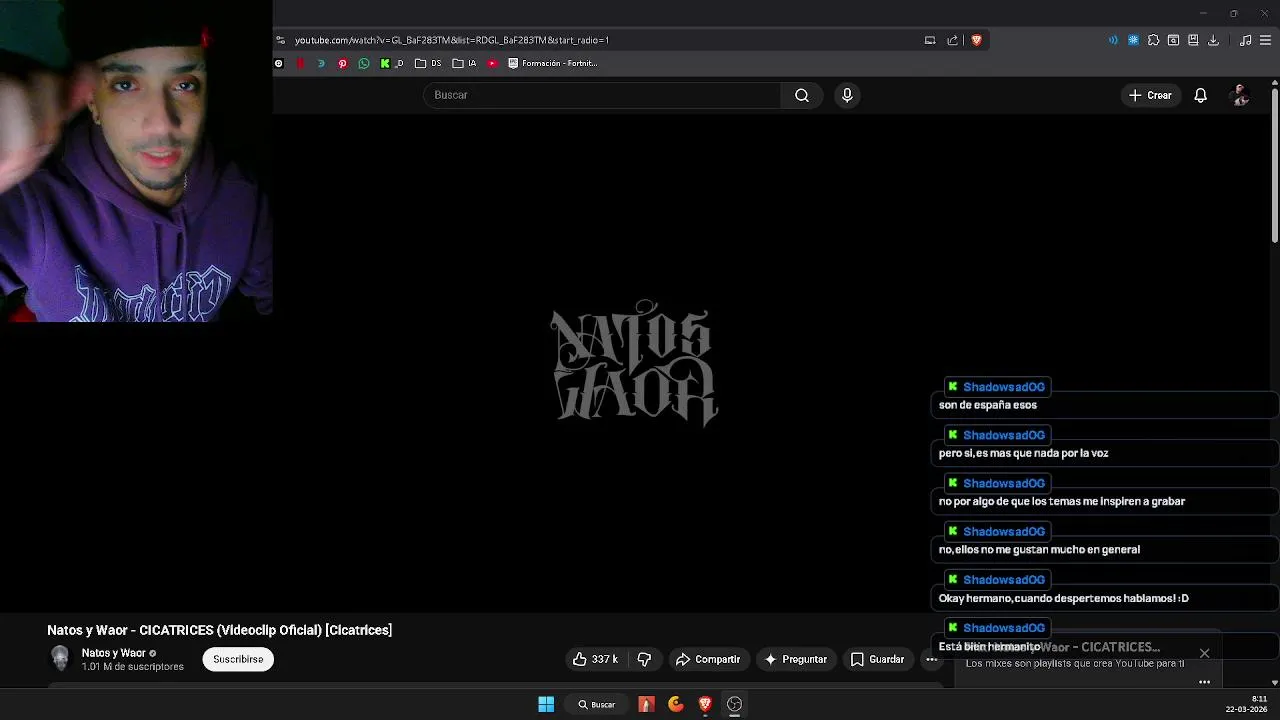The width and height of the screenshot is (1280, 720).
Task: Open the bookmarks panel icon in toolbar
Action: click(x=1193, y=40)
